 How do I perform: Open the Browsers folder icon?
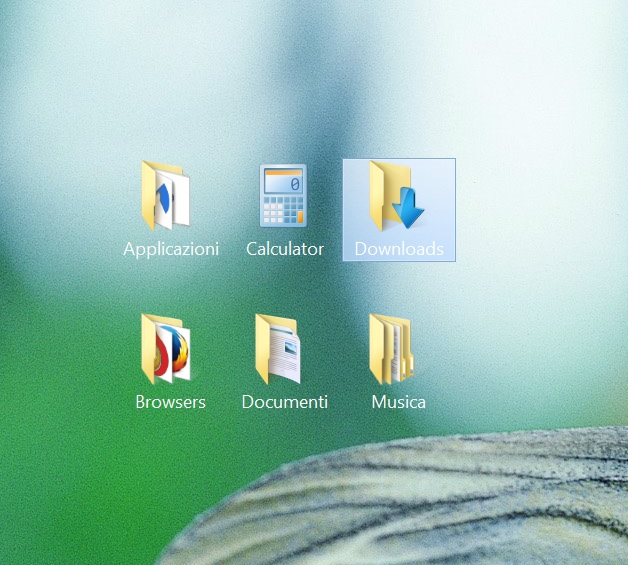pyautogui.click(x=166, y=349)
